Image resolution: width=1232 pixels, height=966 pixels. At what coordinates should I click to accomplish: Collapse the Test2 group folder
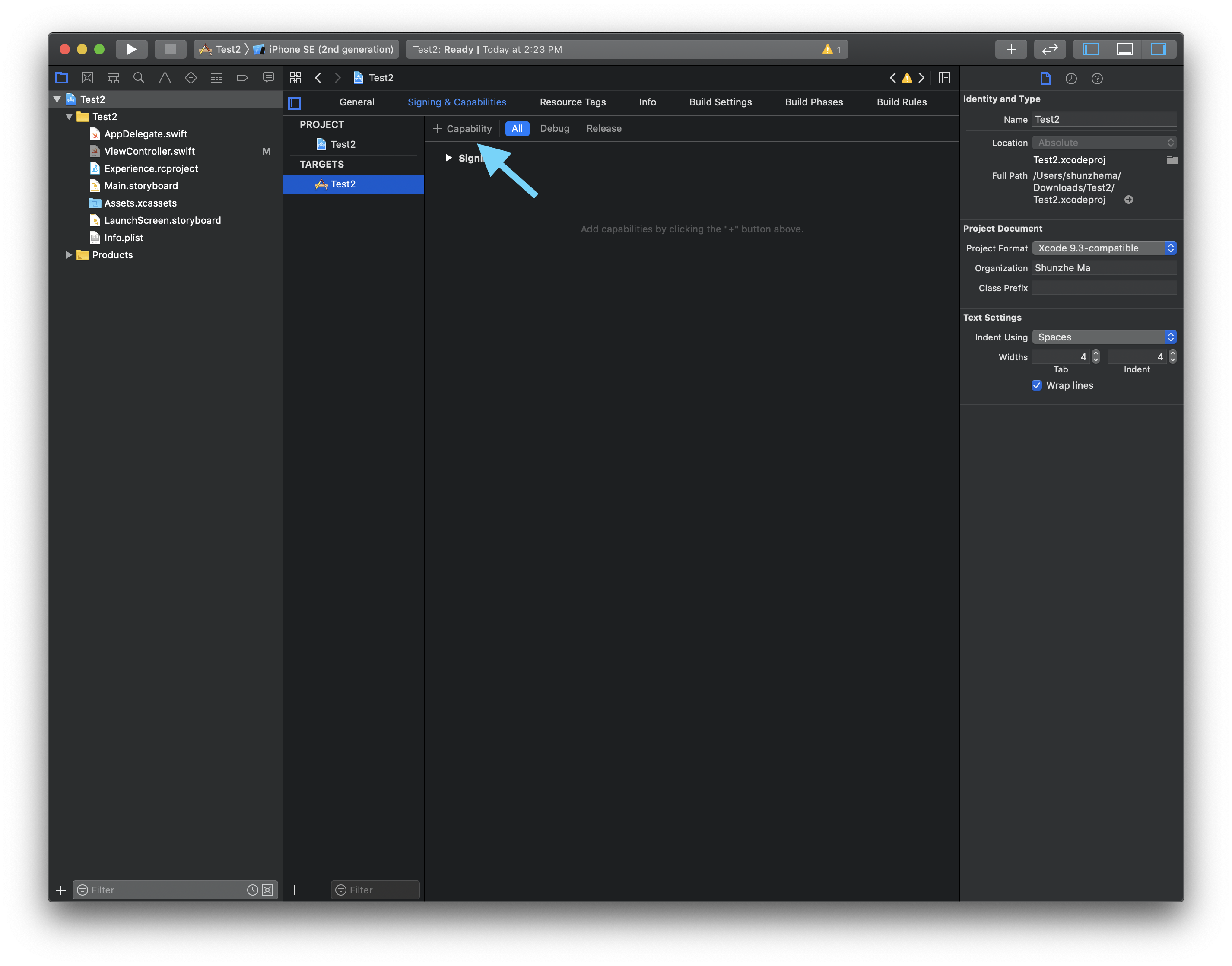tap(69, 117)
